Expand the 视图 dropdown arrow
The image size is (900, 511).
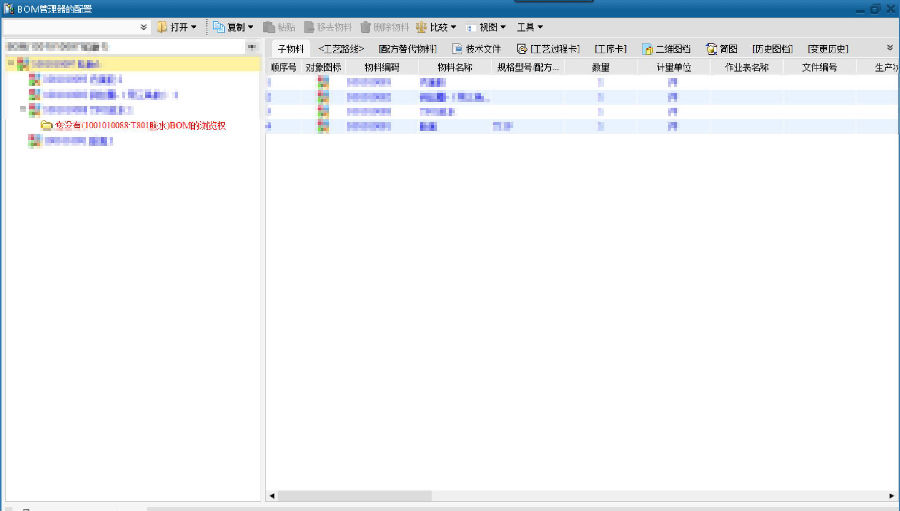(x=503, y=27)
